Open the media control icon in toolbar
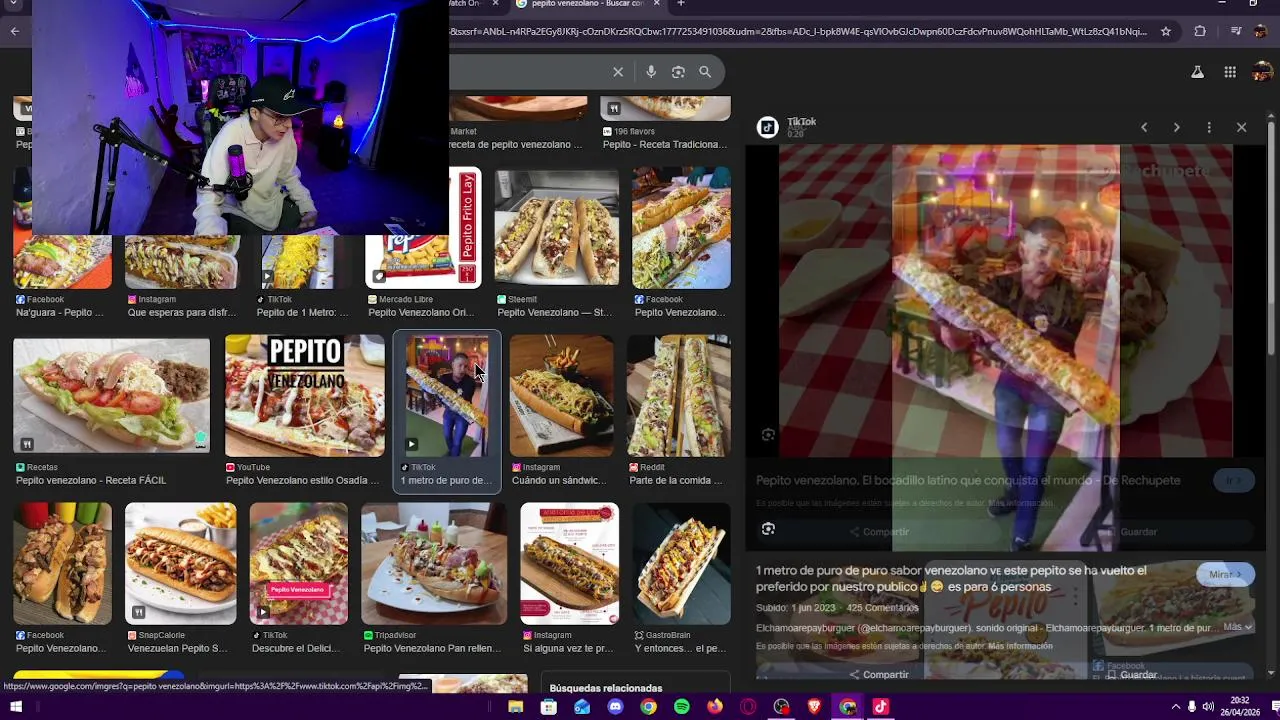 [1236, 31]
